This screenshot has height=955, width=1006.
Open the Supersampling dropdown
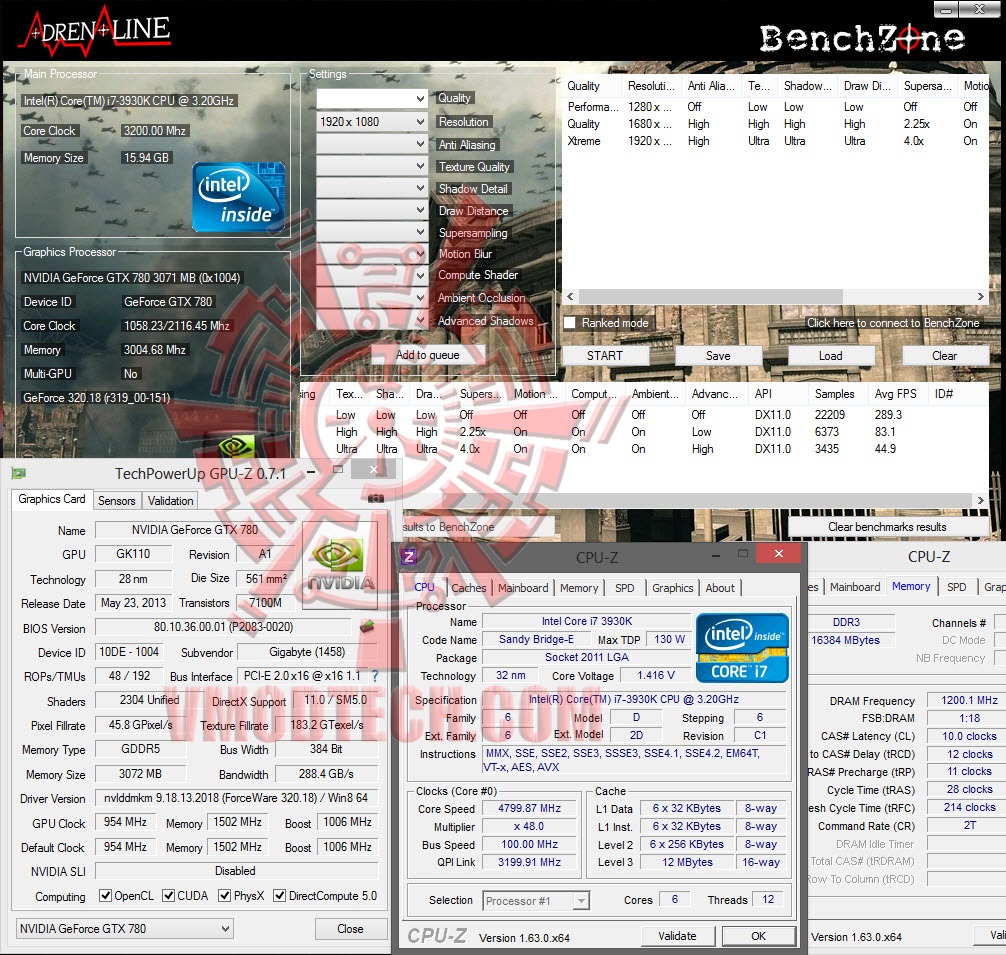(x=372, y=232)
